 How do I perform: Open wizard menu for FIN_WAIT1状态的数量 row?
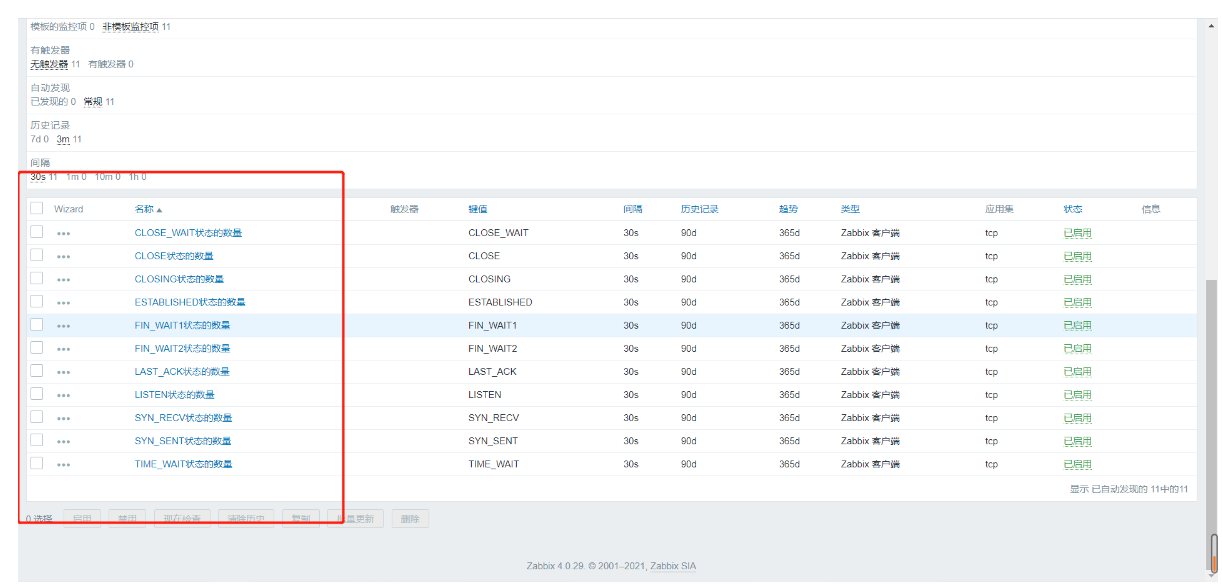coord(63,325)
